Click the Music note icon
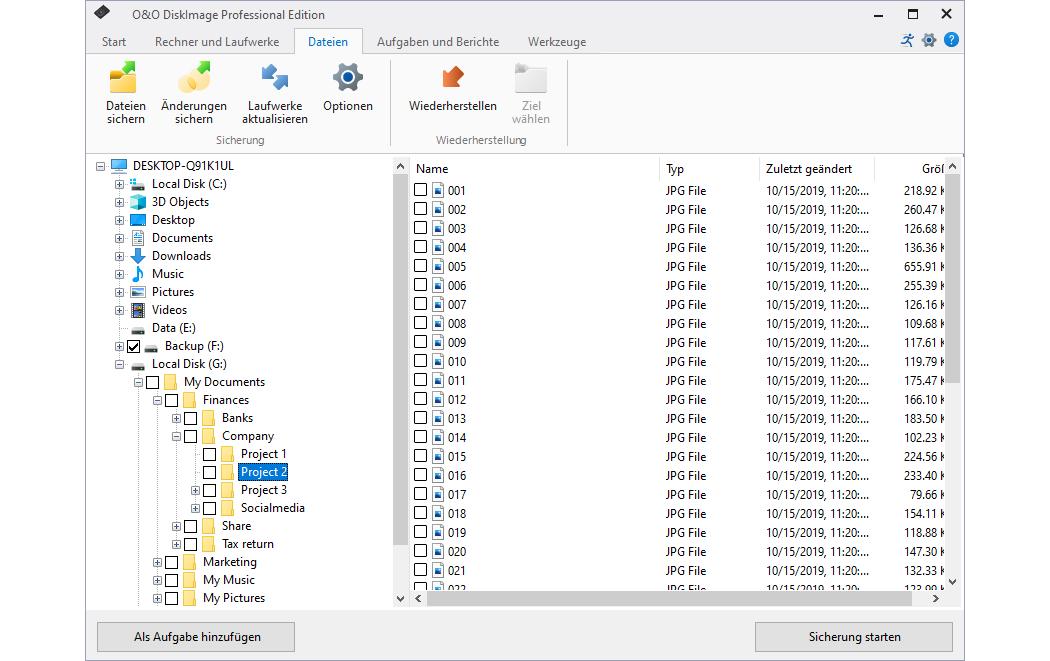Image resolution: width=1050 pixels, height=661 pixels. [x=138, y=274]
